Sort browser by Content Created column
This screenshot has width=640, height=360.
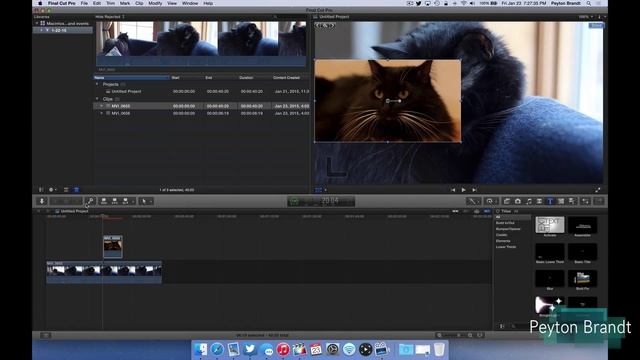coord(290,78)
